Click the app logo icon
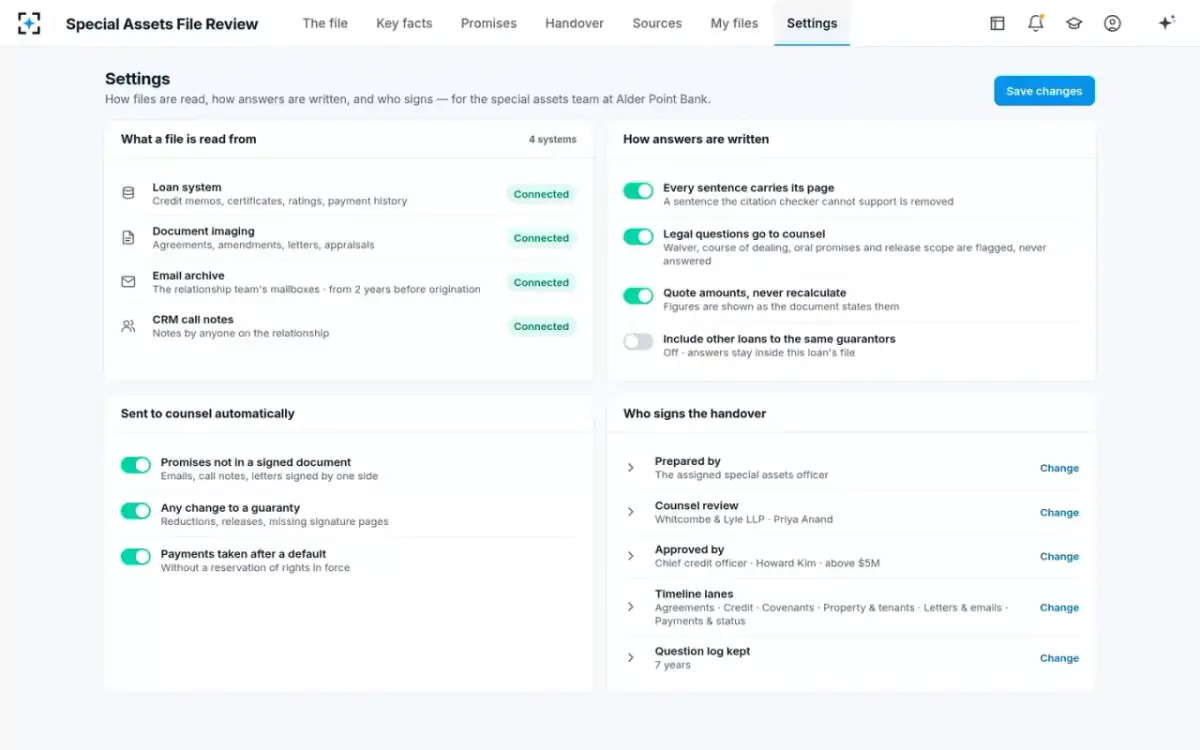 29,23
